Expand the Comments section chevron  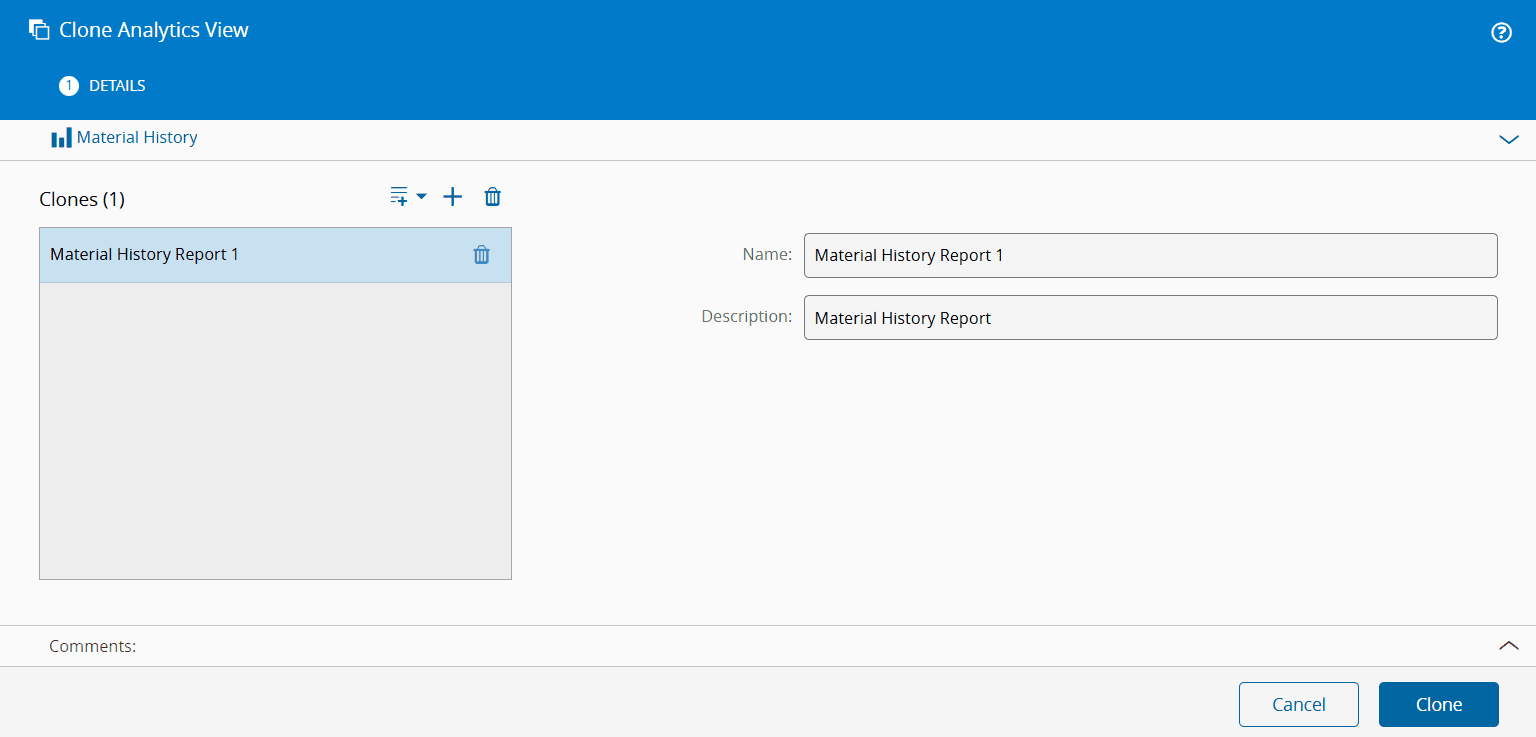click(1508, 645)
